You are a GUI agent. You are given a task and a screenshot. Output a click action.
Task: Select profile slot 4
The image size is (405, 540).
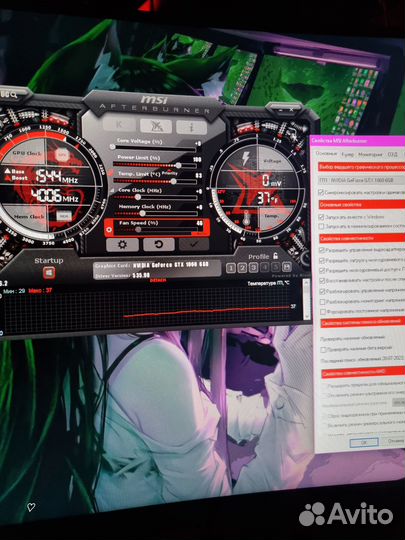264,268
